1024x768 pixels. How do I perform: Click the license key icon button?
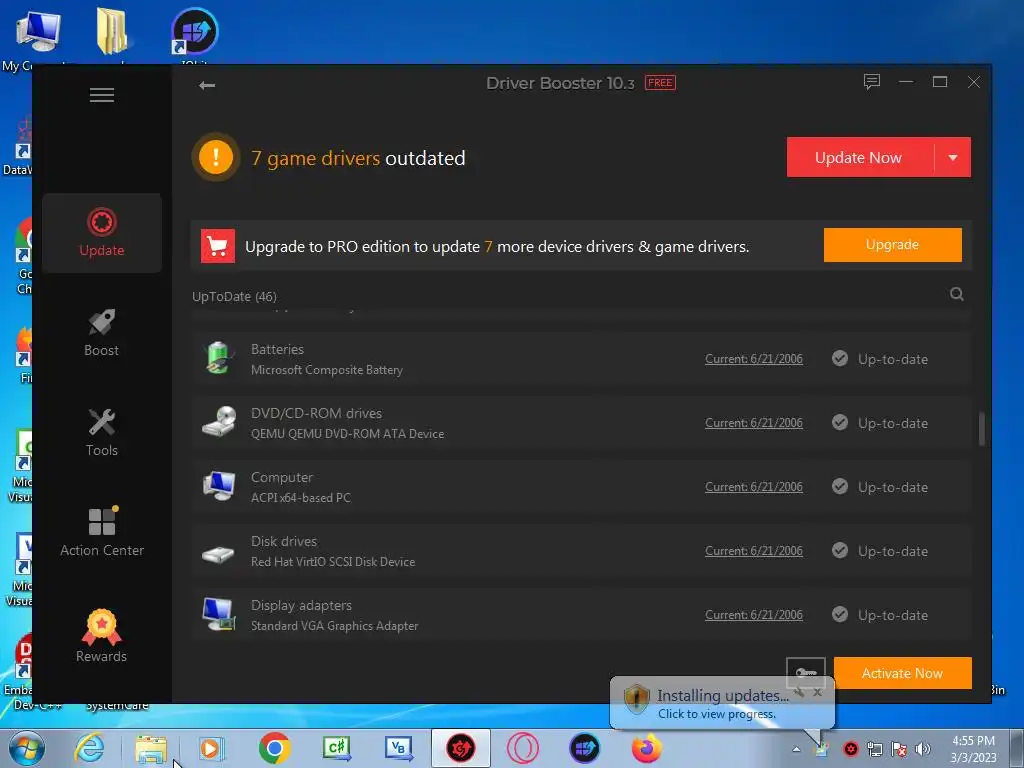tap(806, 673)
